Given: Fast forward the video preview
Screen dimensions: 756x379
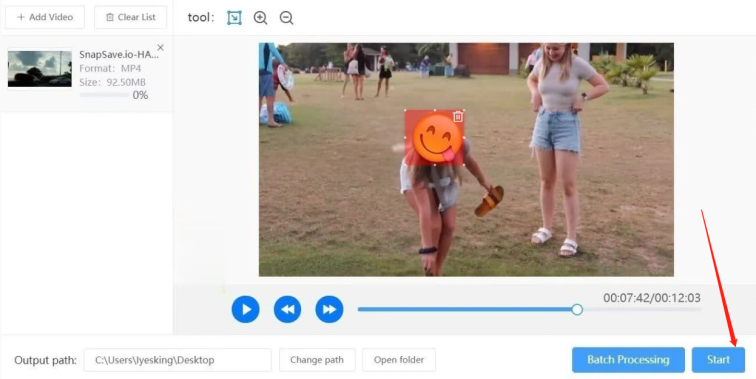Looking at the screenshot, I should 329,309.
